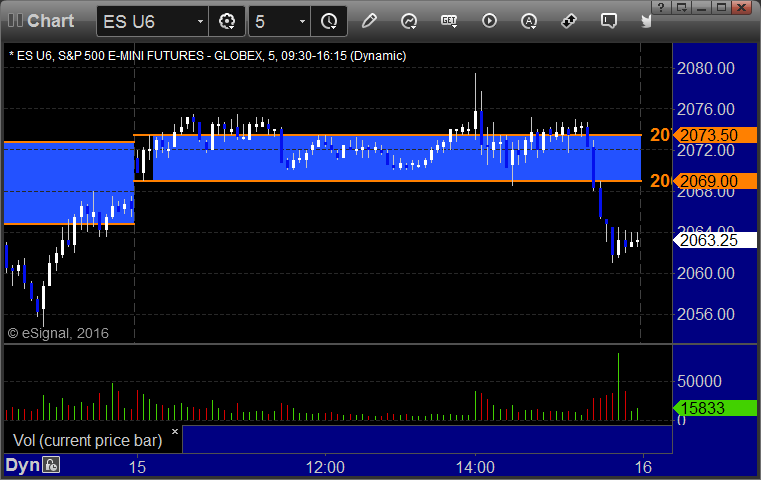
Task: Click the tallest green volume bar
Action: pos(618,386)
